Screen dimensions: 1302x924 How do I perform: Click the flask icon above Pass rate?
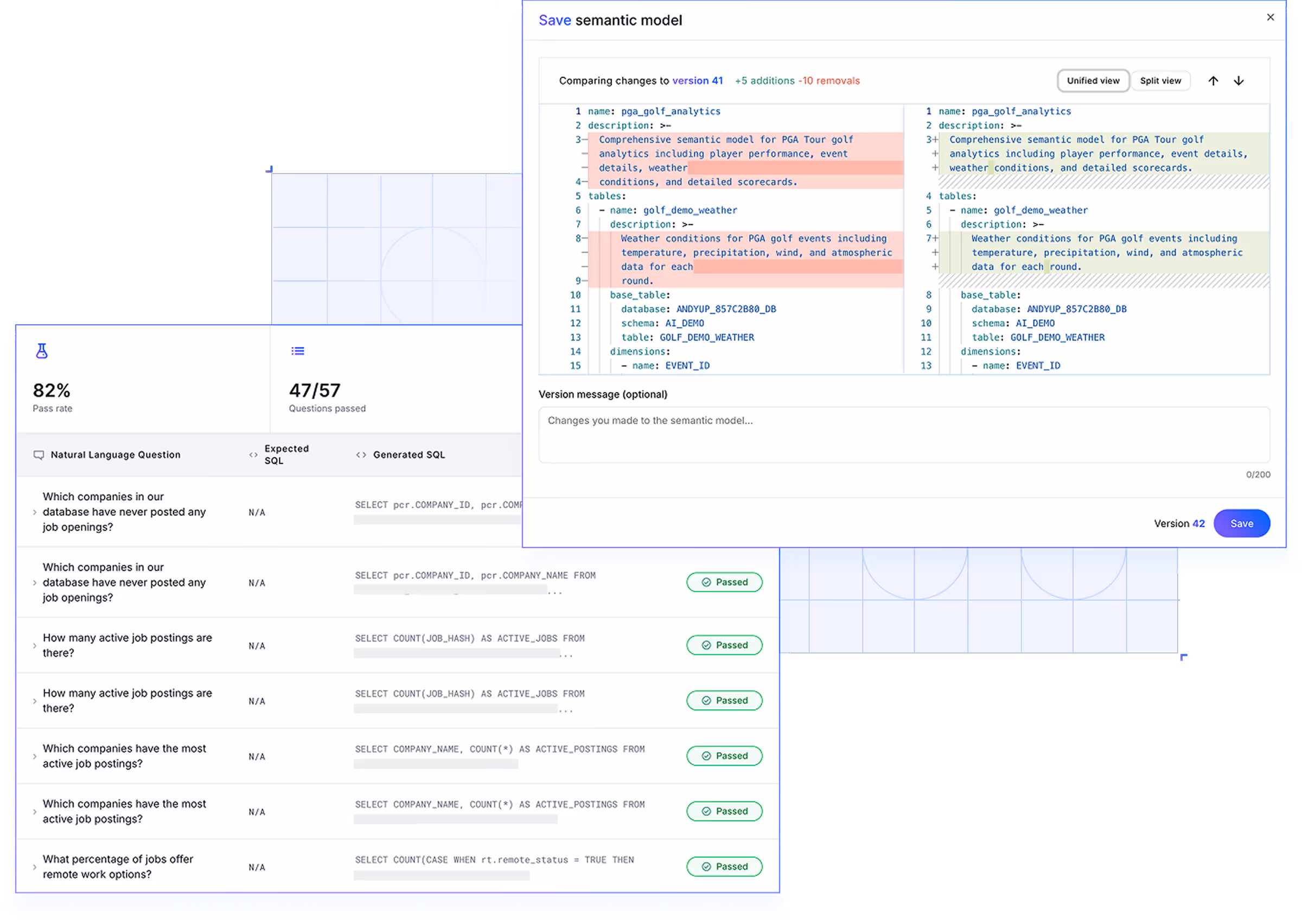42,351
